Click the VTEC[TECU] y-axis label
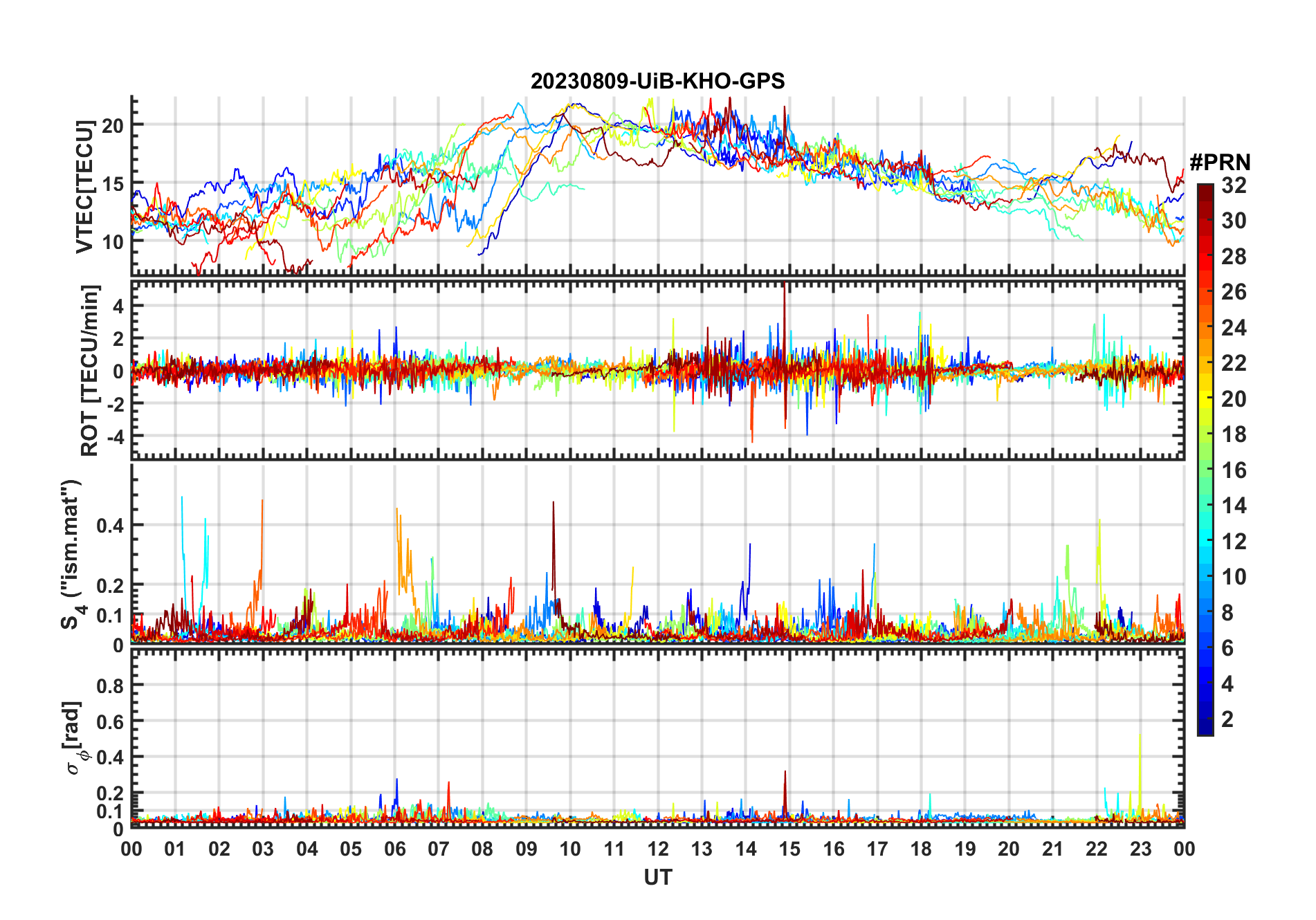The width and height of the screenshot is (1316, 920). [x=84, y=186]
